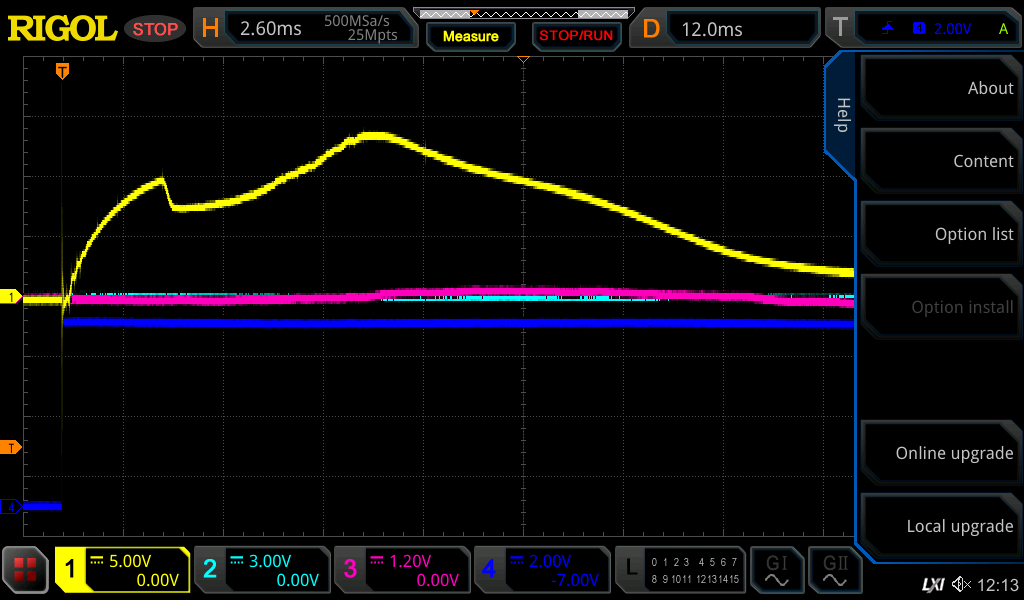Open the About menu item

[940, 88]
